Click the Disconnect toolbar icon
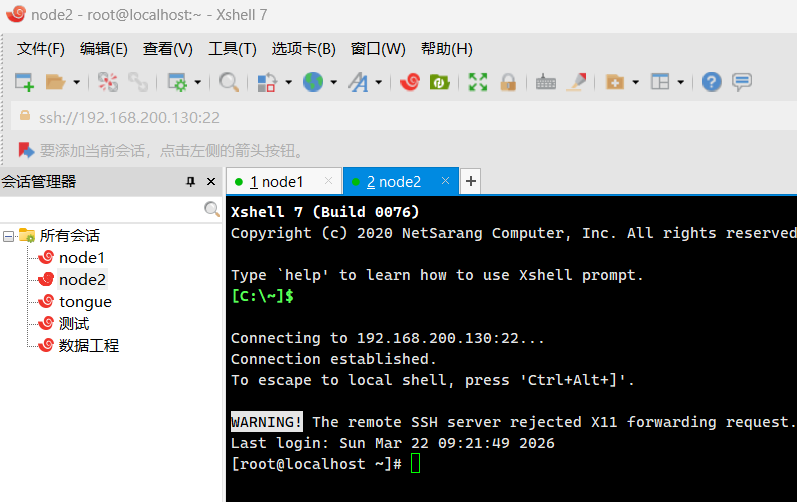 click(x=108, y=82)
